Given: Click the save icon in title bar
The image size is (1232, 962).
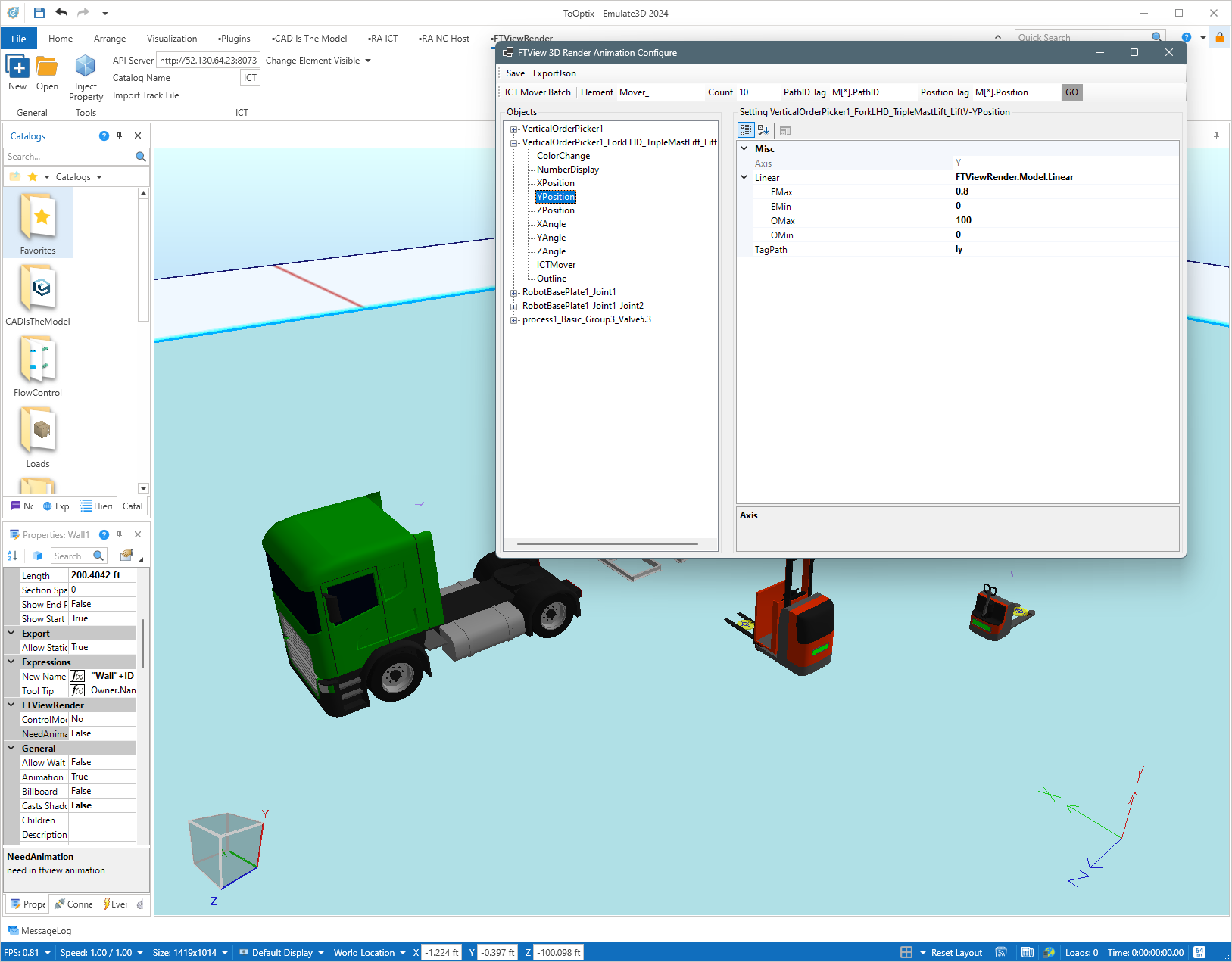Looking at the screenshot, I should [39, 13].
